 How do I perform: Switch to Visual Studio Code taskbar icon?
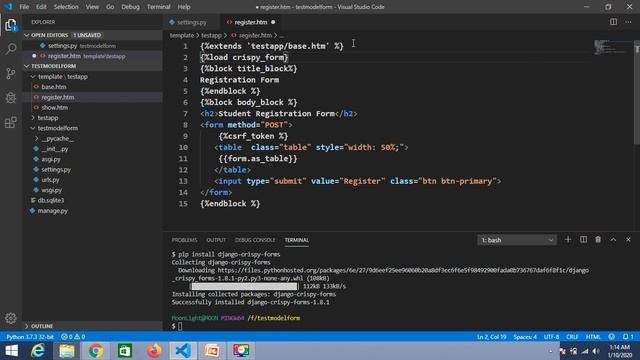point(183,351)
